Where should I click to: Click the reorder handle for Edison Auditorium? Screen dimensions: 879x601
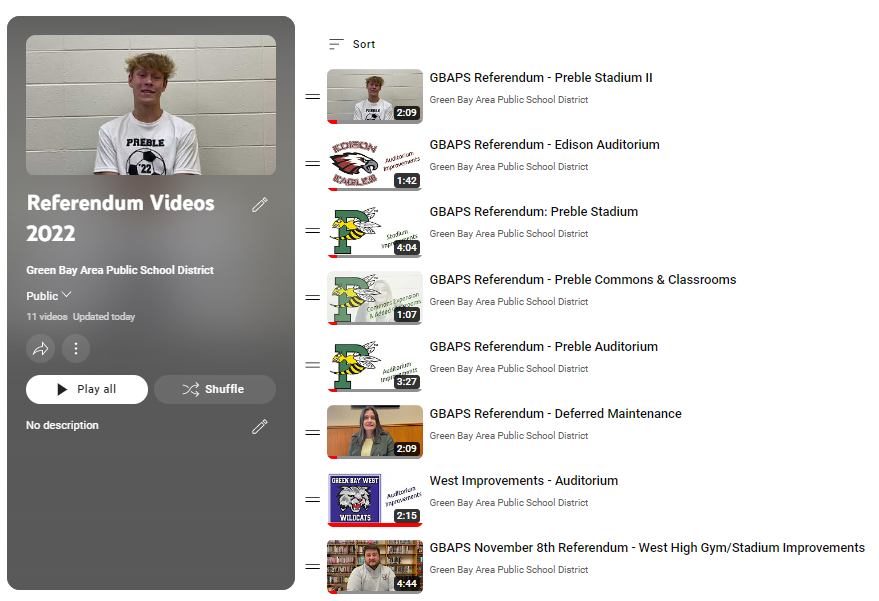click(312, 164)
